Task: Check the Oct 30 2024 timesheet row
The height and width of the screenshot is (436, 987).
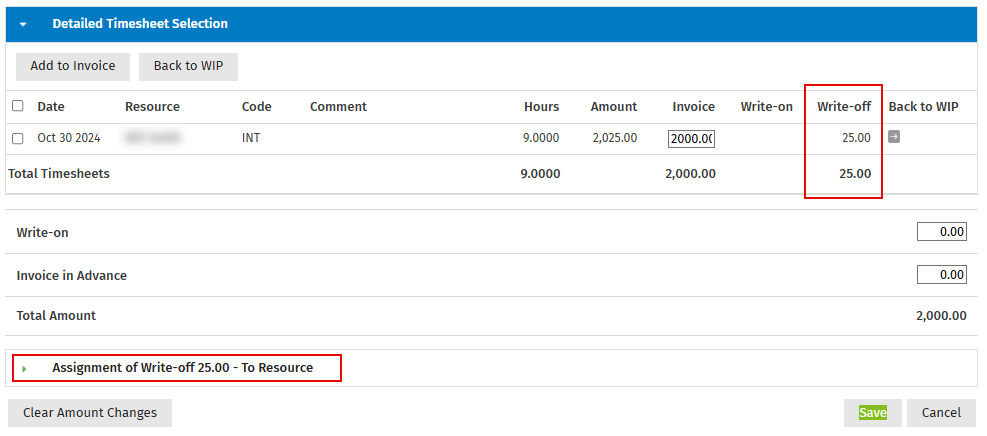Action: (x=18, y=138)
